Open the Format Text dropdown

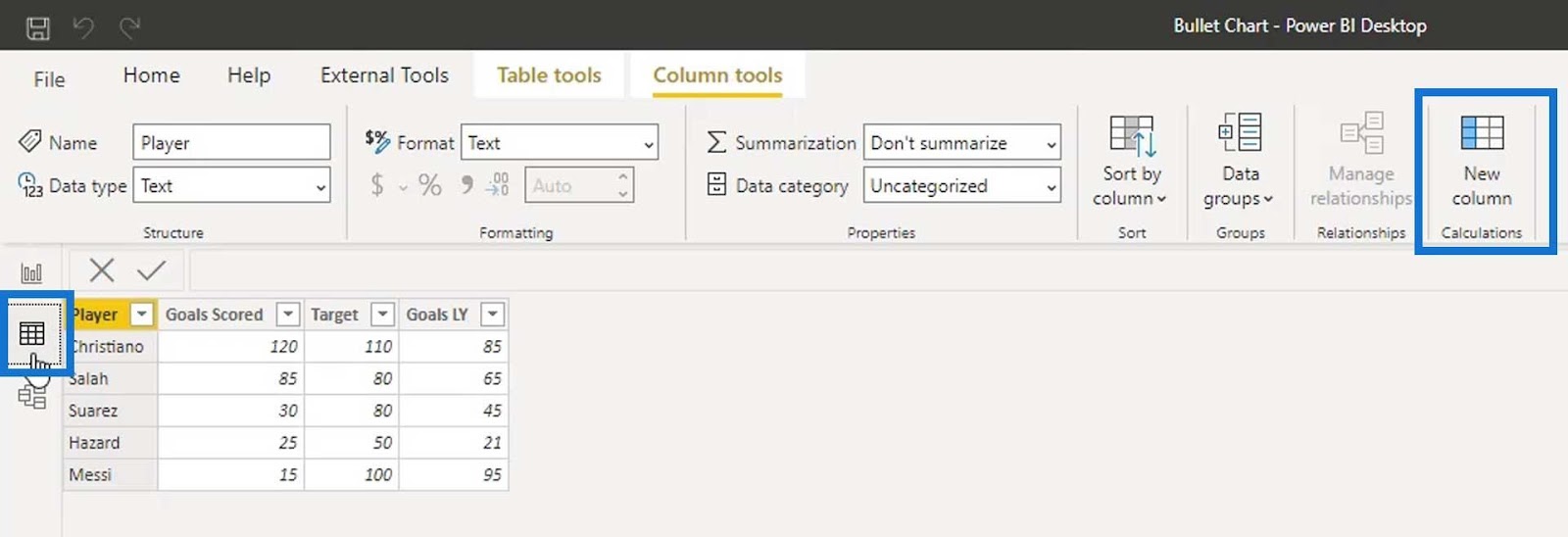(x=560, y=143)
